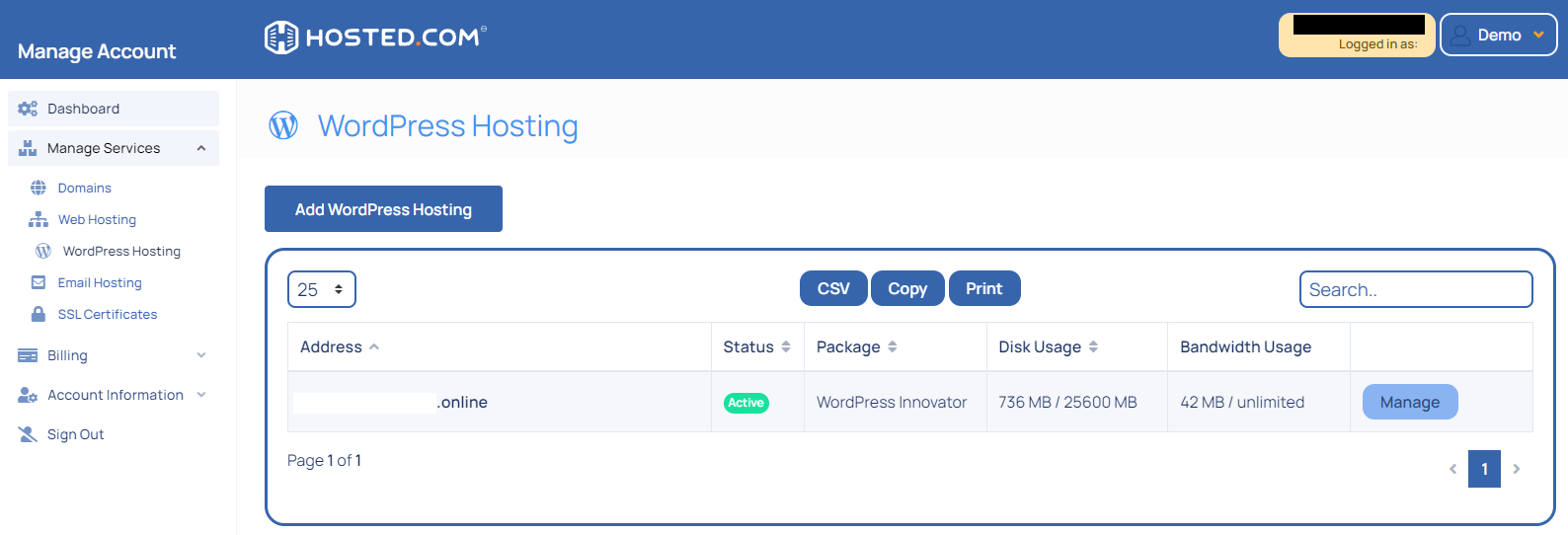Click the Sign Out user icon
The image size is (1568, 535).
tap(28, 434)
